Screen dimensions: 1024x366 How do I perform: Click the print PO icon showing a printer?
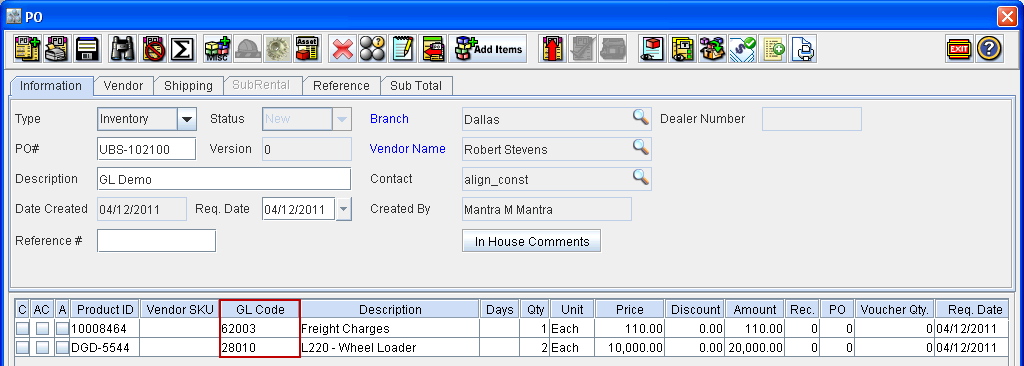click(x=57, y=49)
